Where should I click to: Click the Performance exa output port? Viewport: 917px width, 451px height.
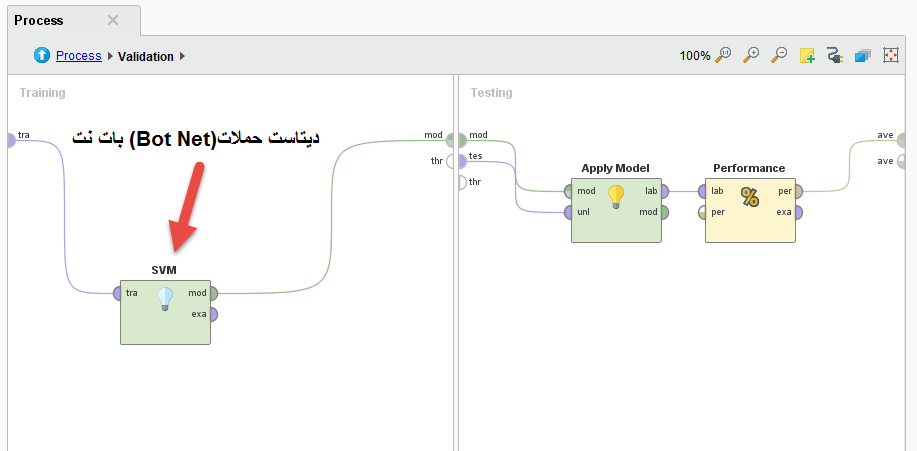click(798, 212)
